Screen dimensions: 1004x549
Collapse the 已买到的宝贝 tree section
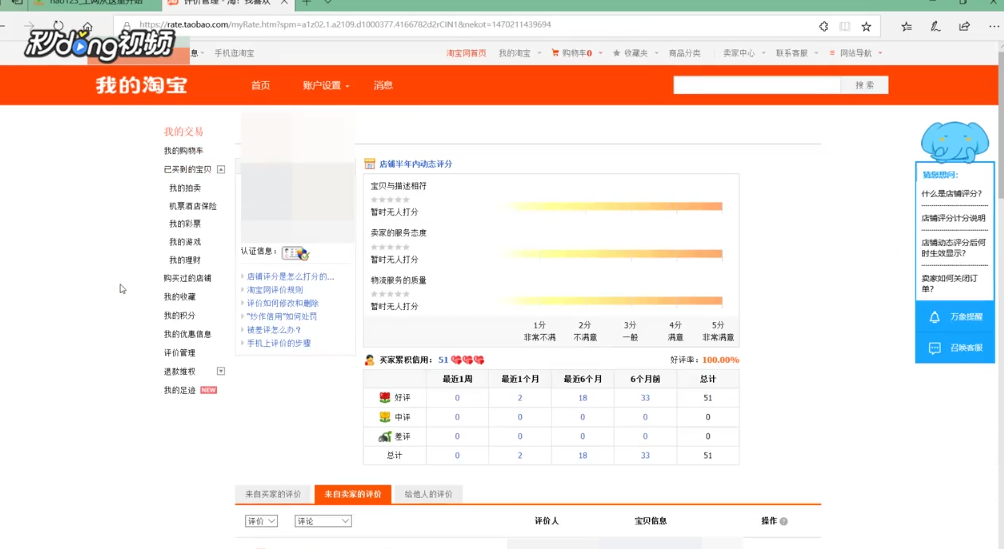coord(221,169)
